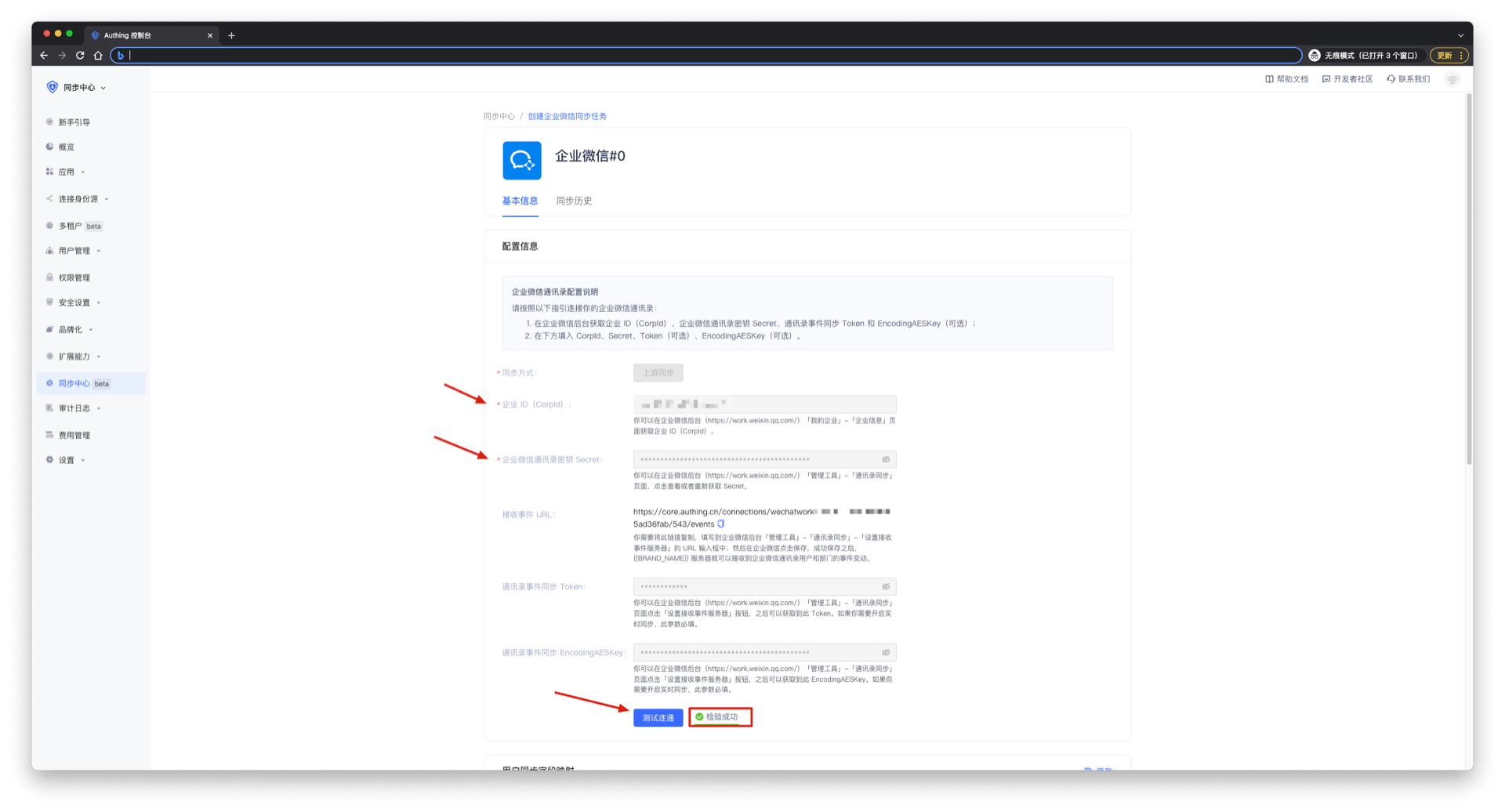
Task: Click the 企业微信 app logo icon
Action: click(x=521, y=161)
